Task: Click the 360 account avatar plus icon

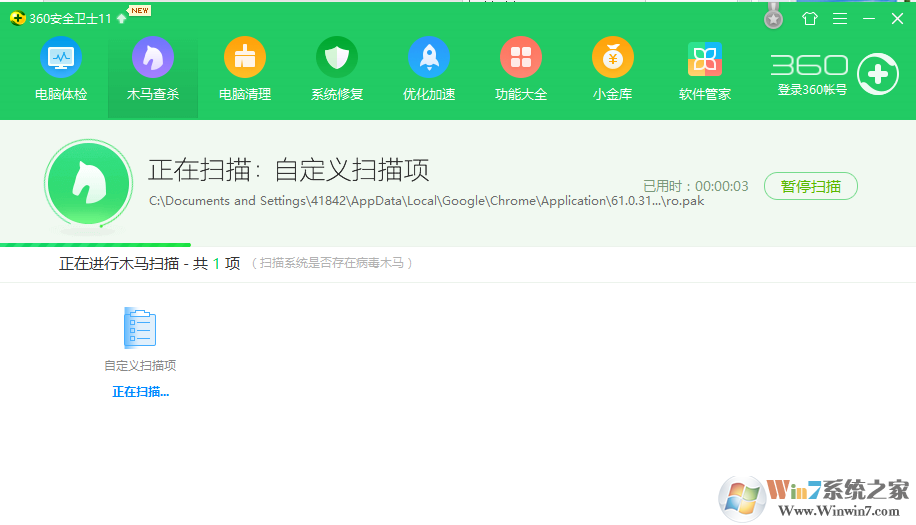Action: (877, 74)
